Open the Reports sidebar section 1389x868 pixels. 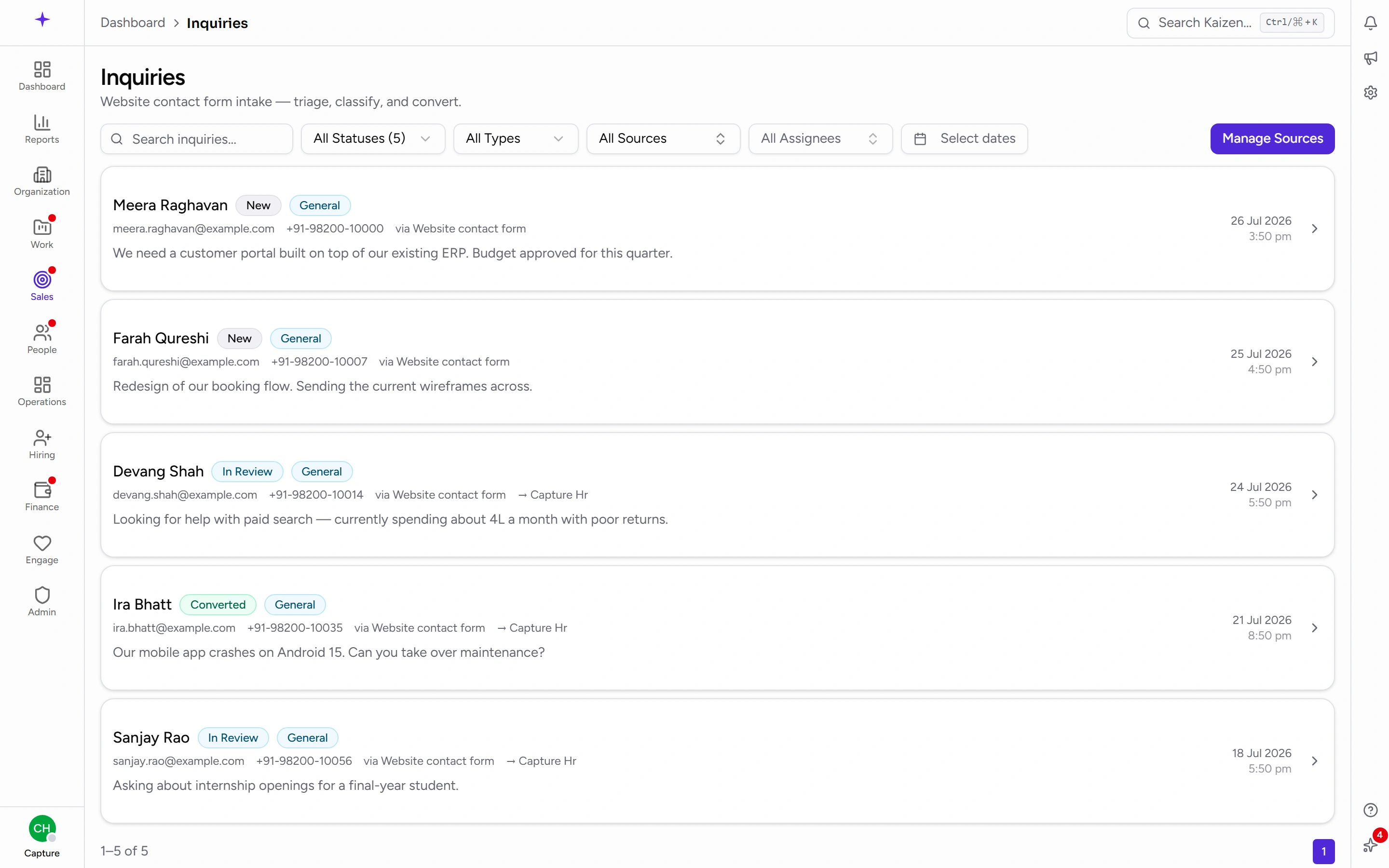42,129
